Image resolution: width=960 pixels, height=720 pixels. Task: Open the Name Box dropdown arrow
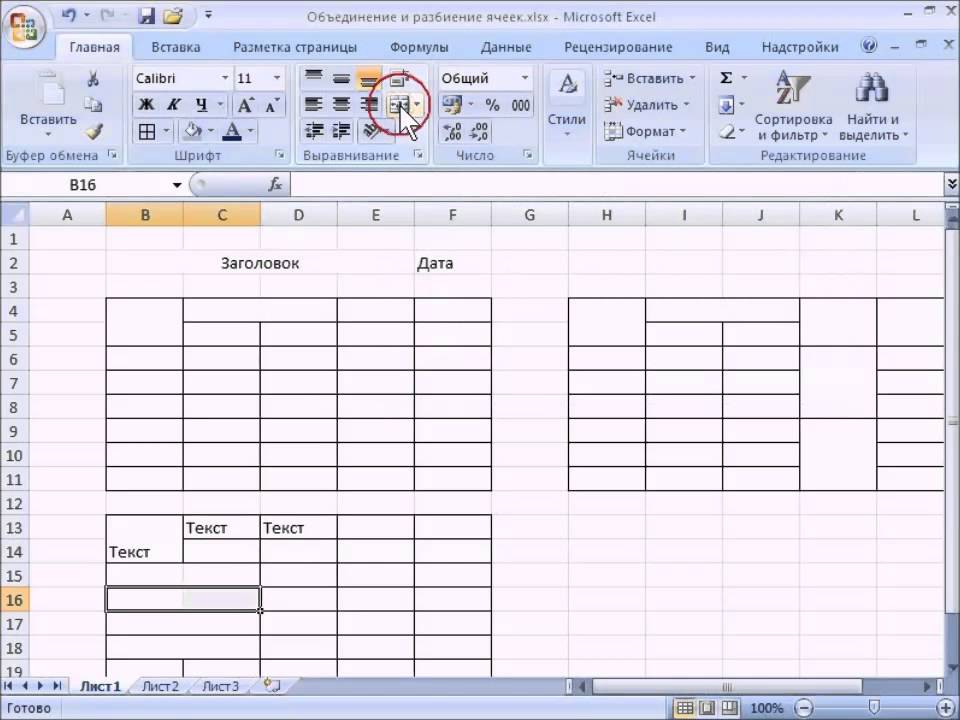(x=177, y=184)
